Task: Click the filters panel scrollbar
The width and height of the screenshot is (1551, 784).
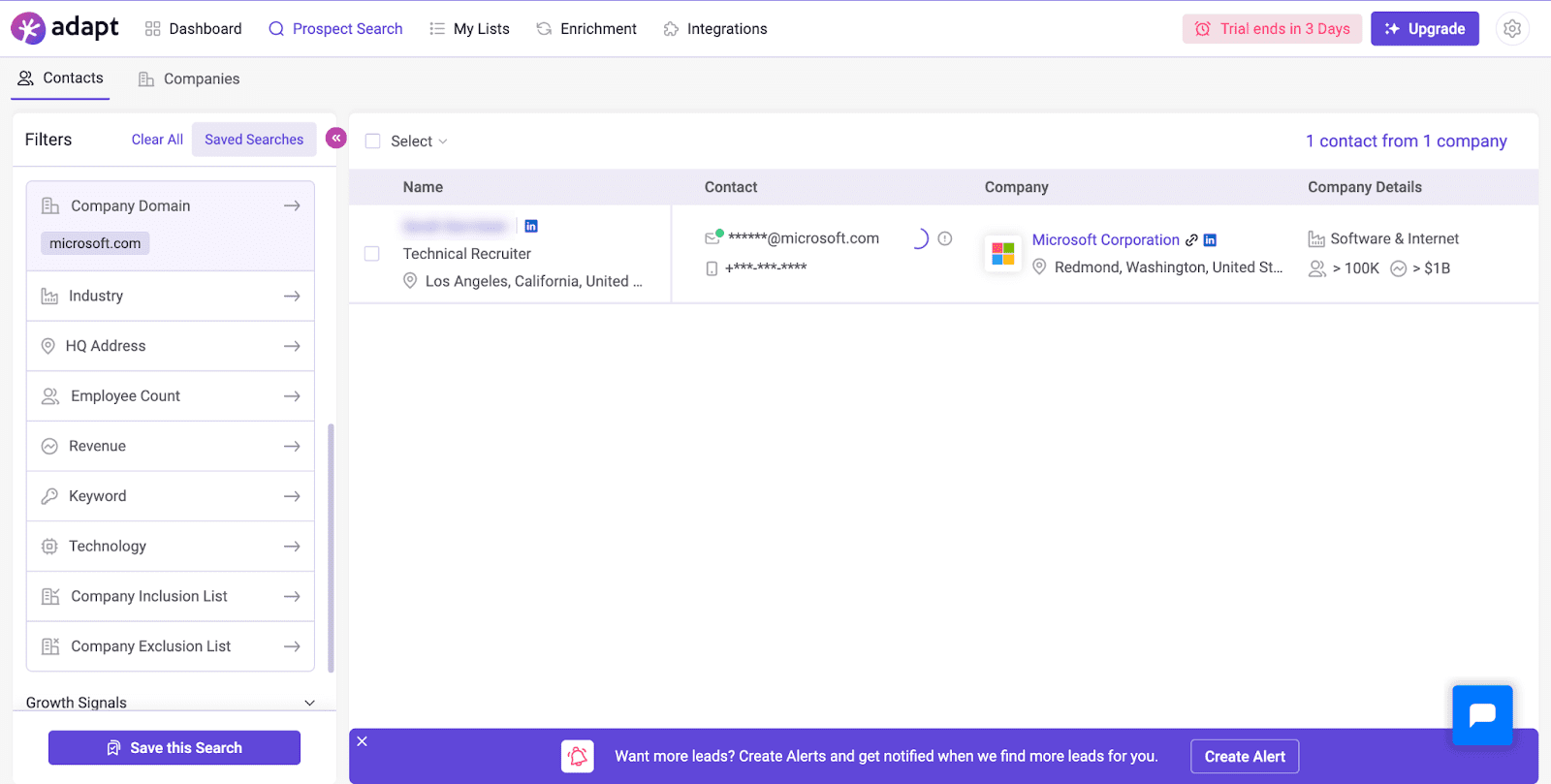Action: pos(331,548)
